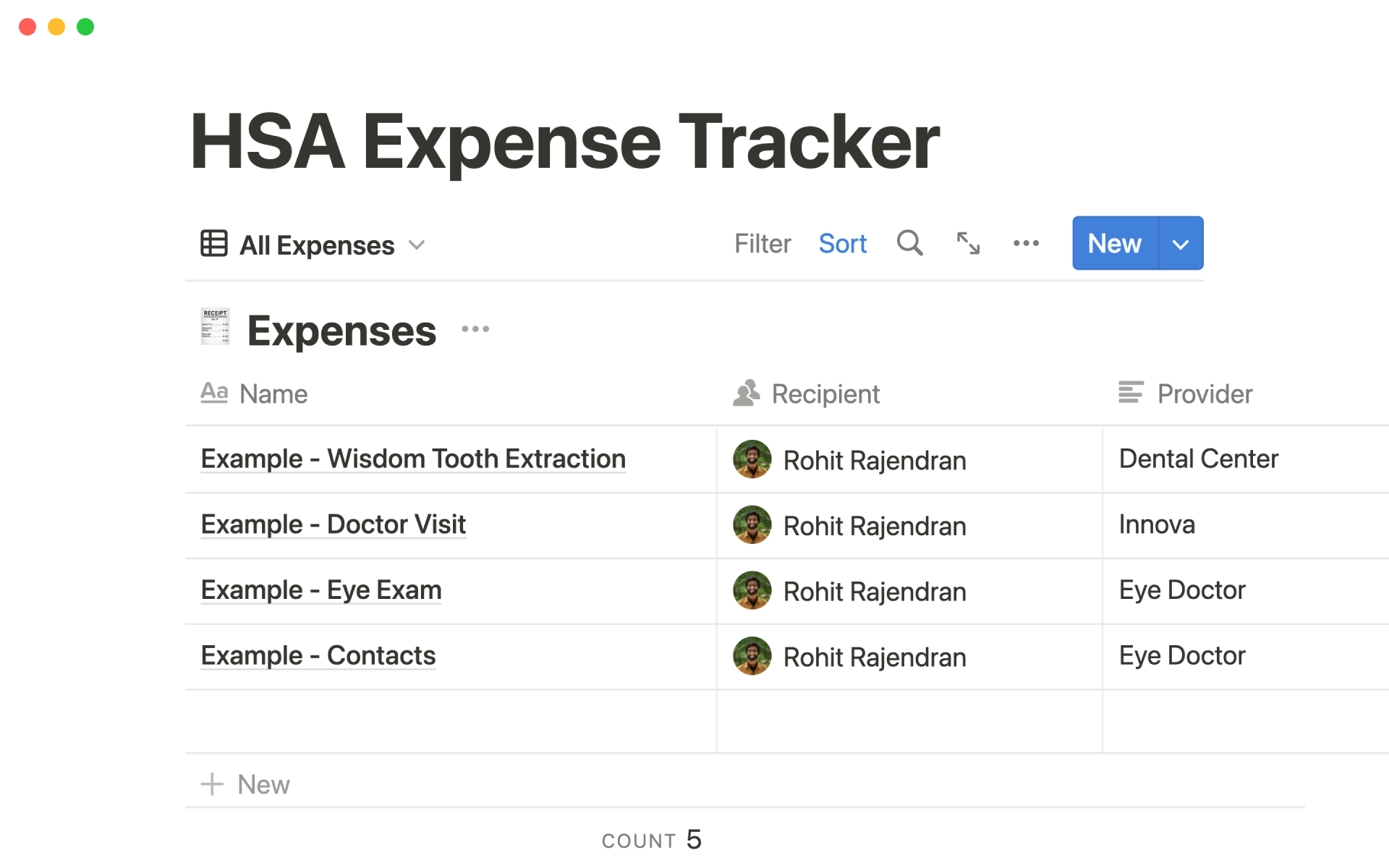Open the All Expenses view switcher dropdown

coord(417,245)
